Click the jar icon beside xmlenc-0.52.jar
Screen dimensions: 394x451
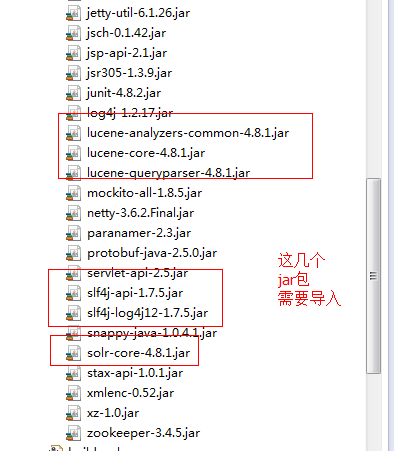(73, 393)
